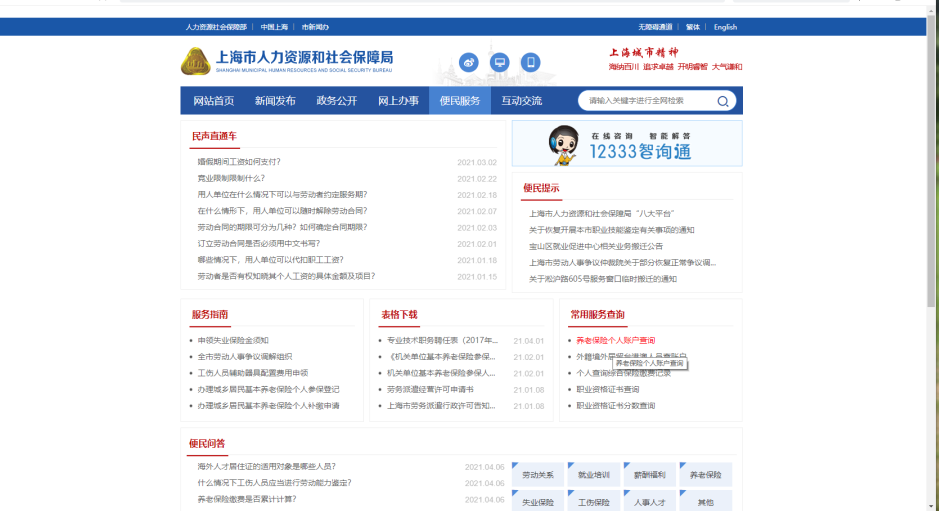Open guide 申领失业保险金须知
Viewport: 939px width, 511px height.
point(233,340)
